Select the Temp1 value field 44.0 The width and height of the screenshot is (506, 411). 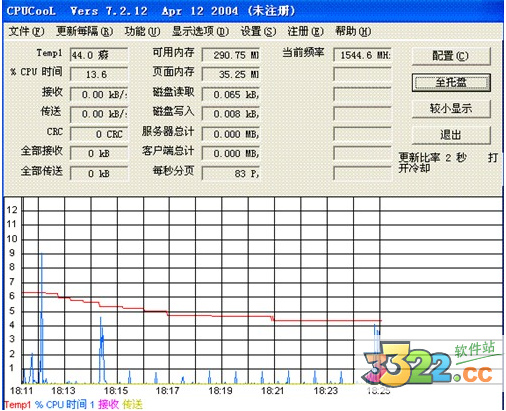coord(99,55)
